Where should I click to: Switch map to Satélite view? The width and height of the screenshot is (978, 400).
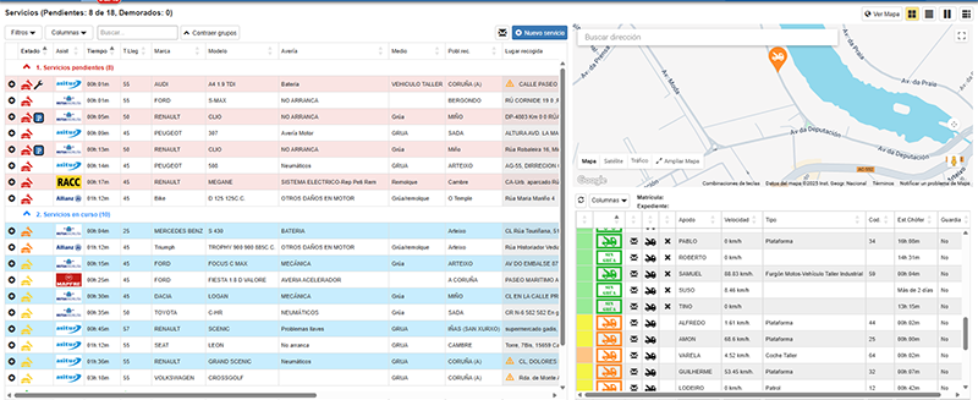tap(613, 160)
